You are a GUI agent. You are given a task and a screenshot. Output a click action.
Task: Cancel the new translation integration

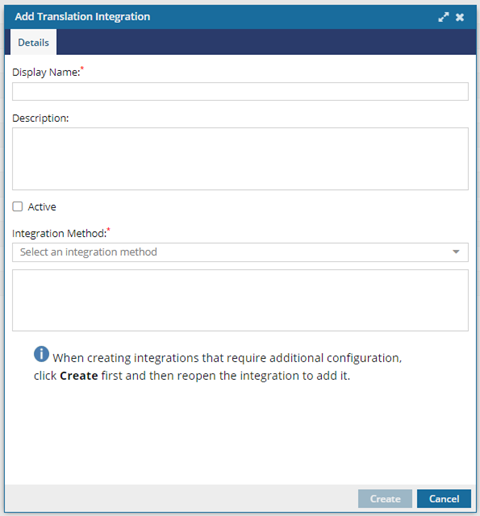tap(444, 499)
